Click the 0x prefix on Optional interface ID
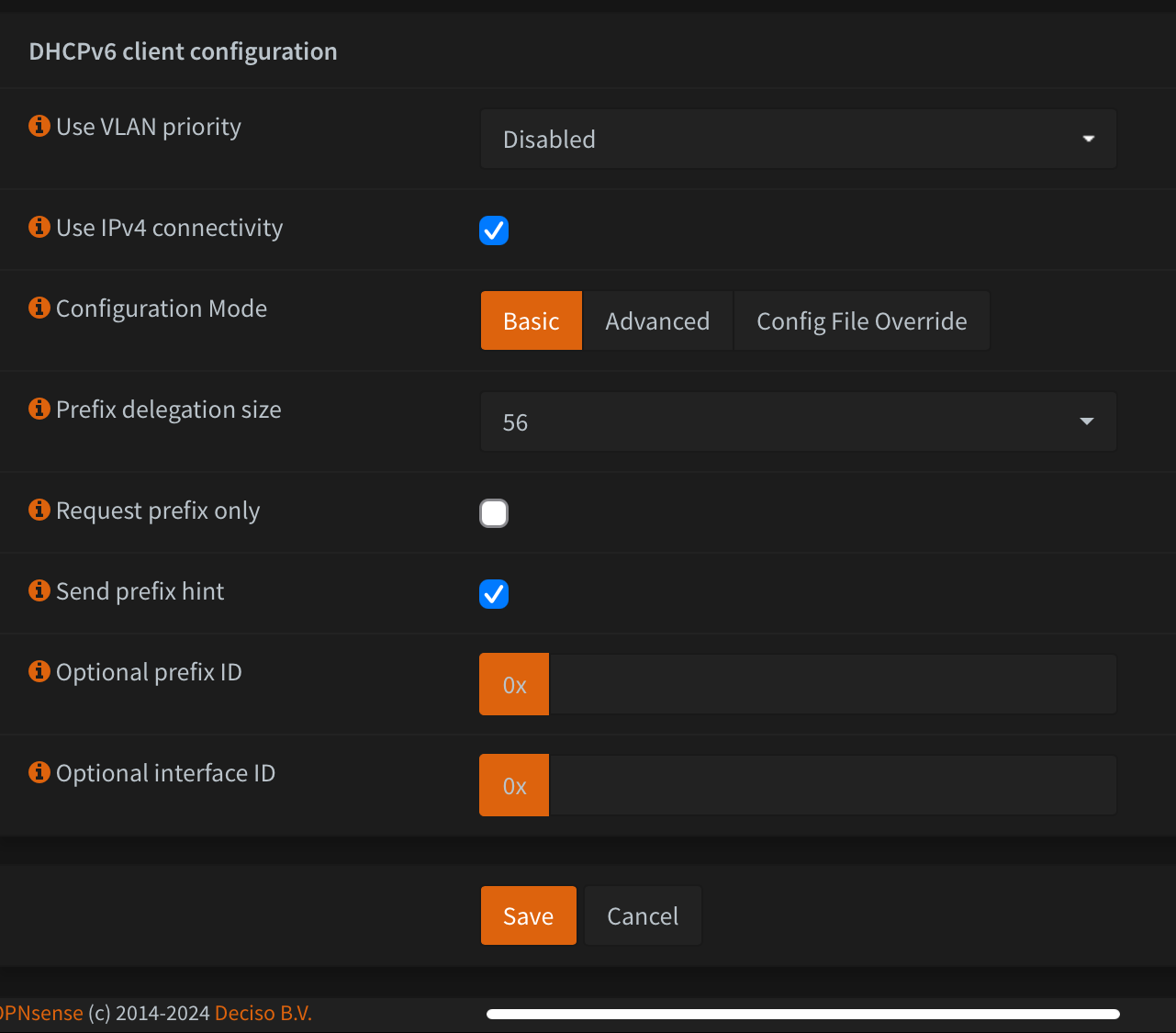 (x=514, y=785)
